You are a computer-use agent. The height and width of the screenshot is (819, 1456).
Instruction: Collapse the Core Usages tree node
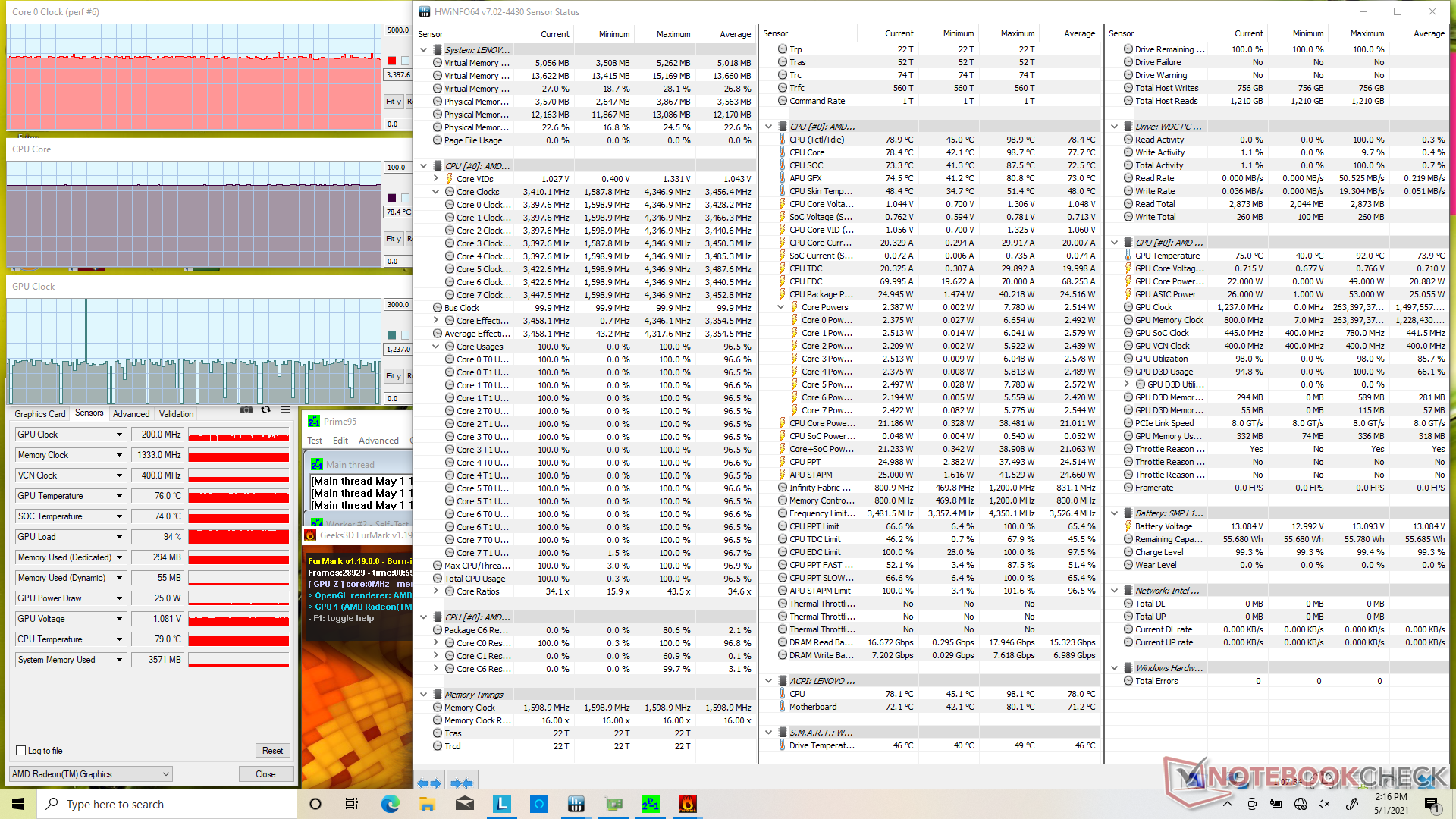pyautogui.click(x=436, y=347)
